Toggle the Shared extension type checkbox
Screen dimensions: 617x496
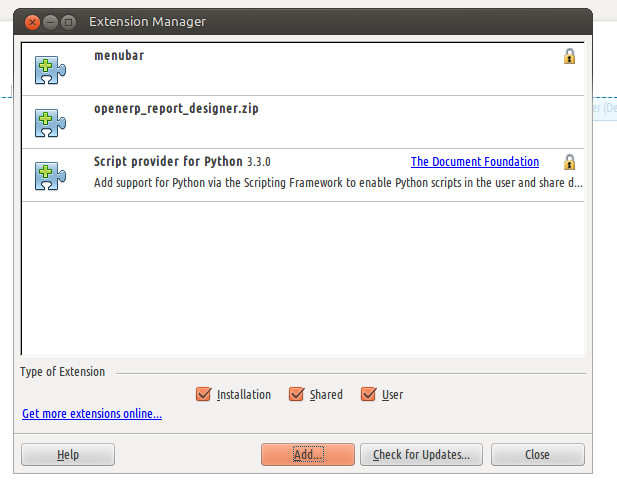(296, 394)
